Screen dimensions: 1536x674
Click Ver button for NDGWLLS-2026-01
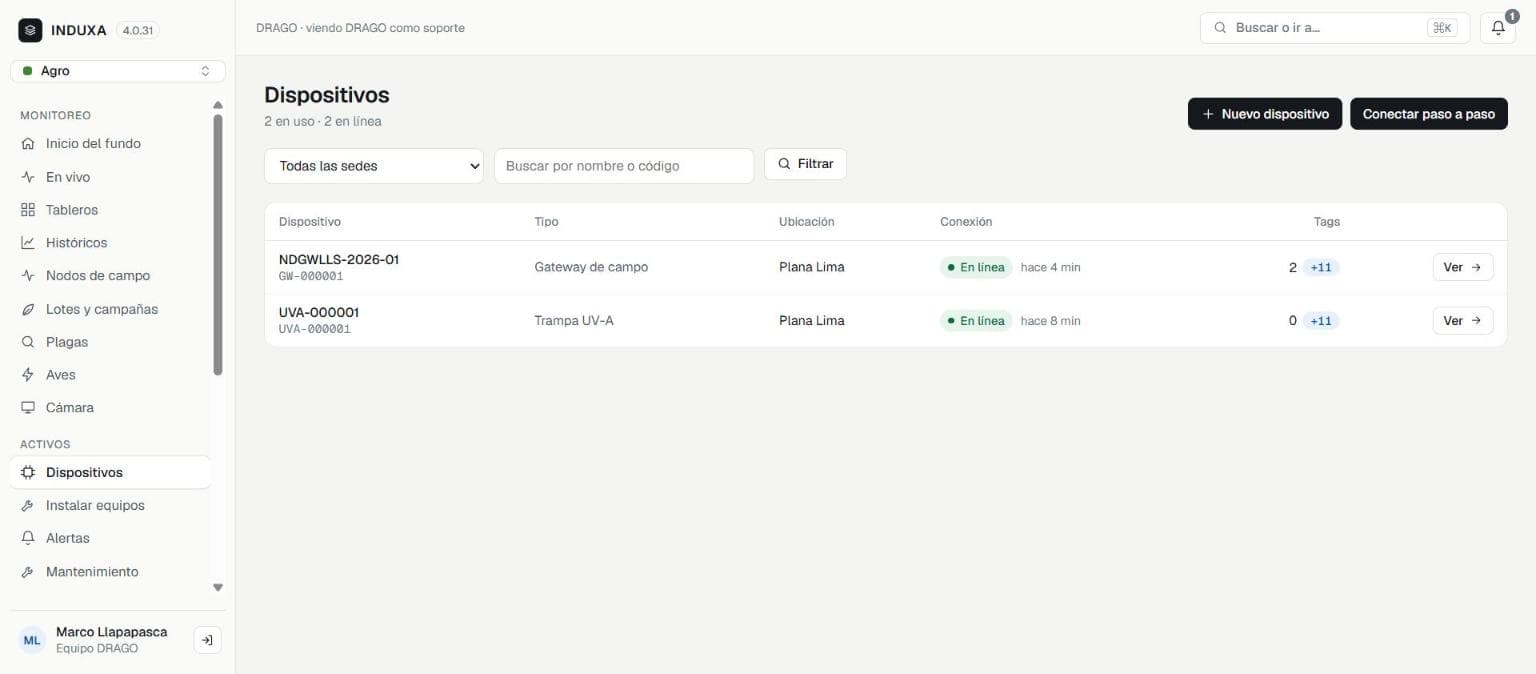coord(1463,267)
